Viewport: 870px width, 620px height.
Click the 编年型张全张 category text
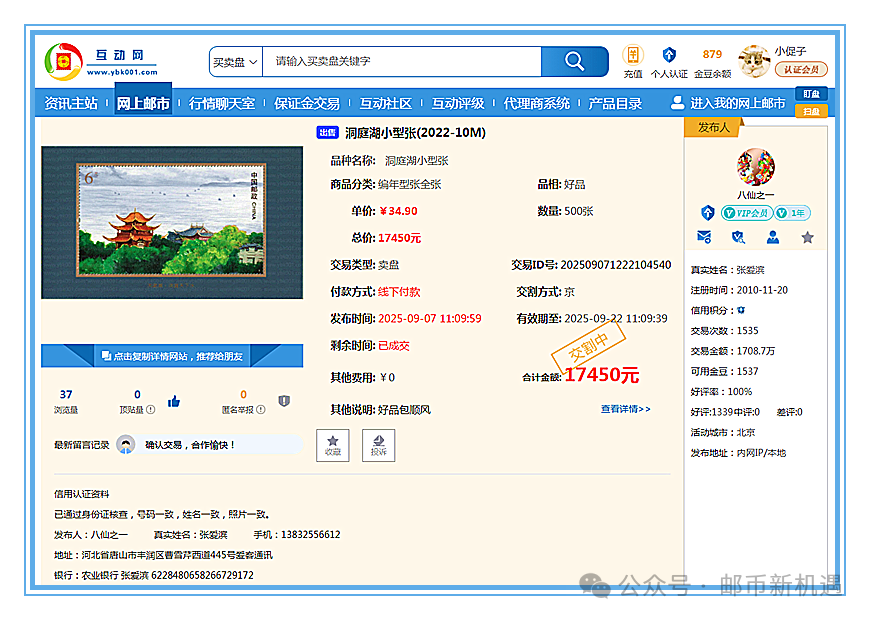(409, 184)
